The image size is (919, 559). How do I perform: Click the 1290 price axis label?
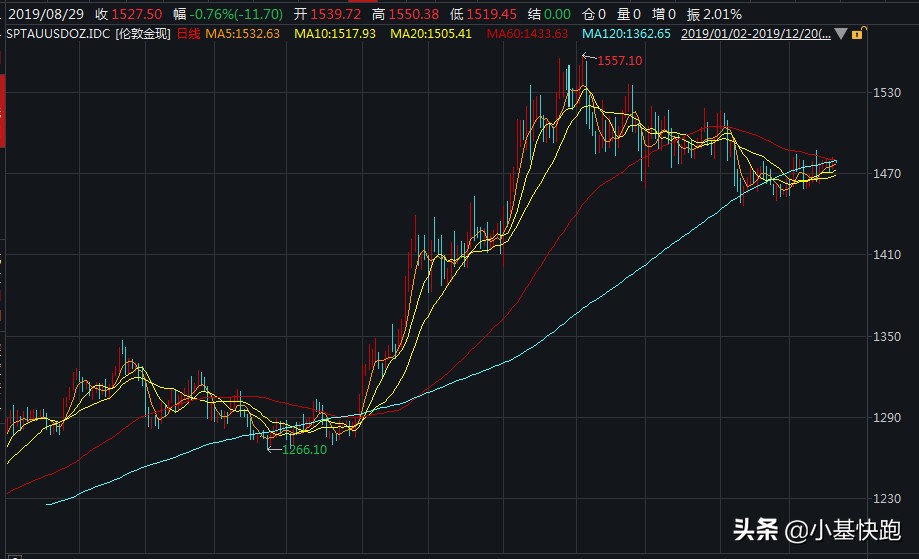887,418
